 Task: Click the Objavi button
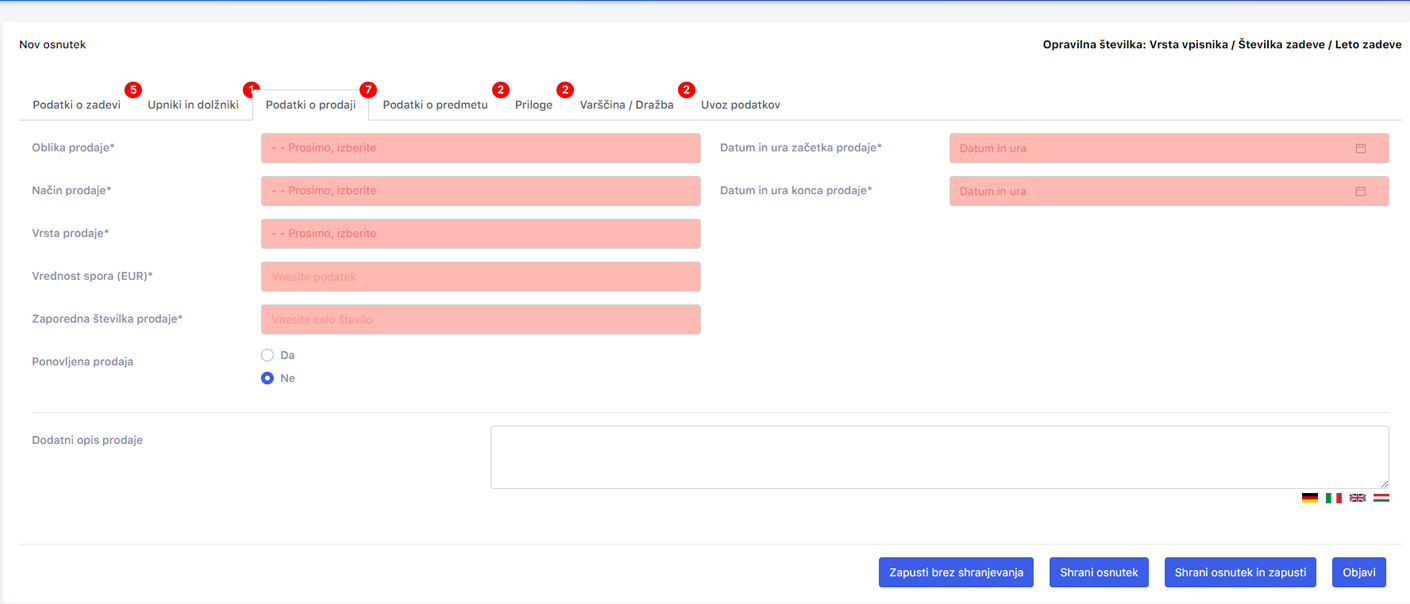click(1358, 572)
